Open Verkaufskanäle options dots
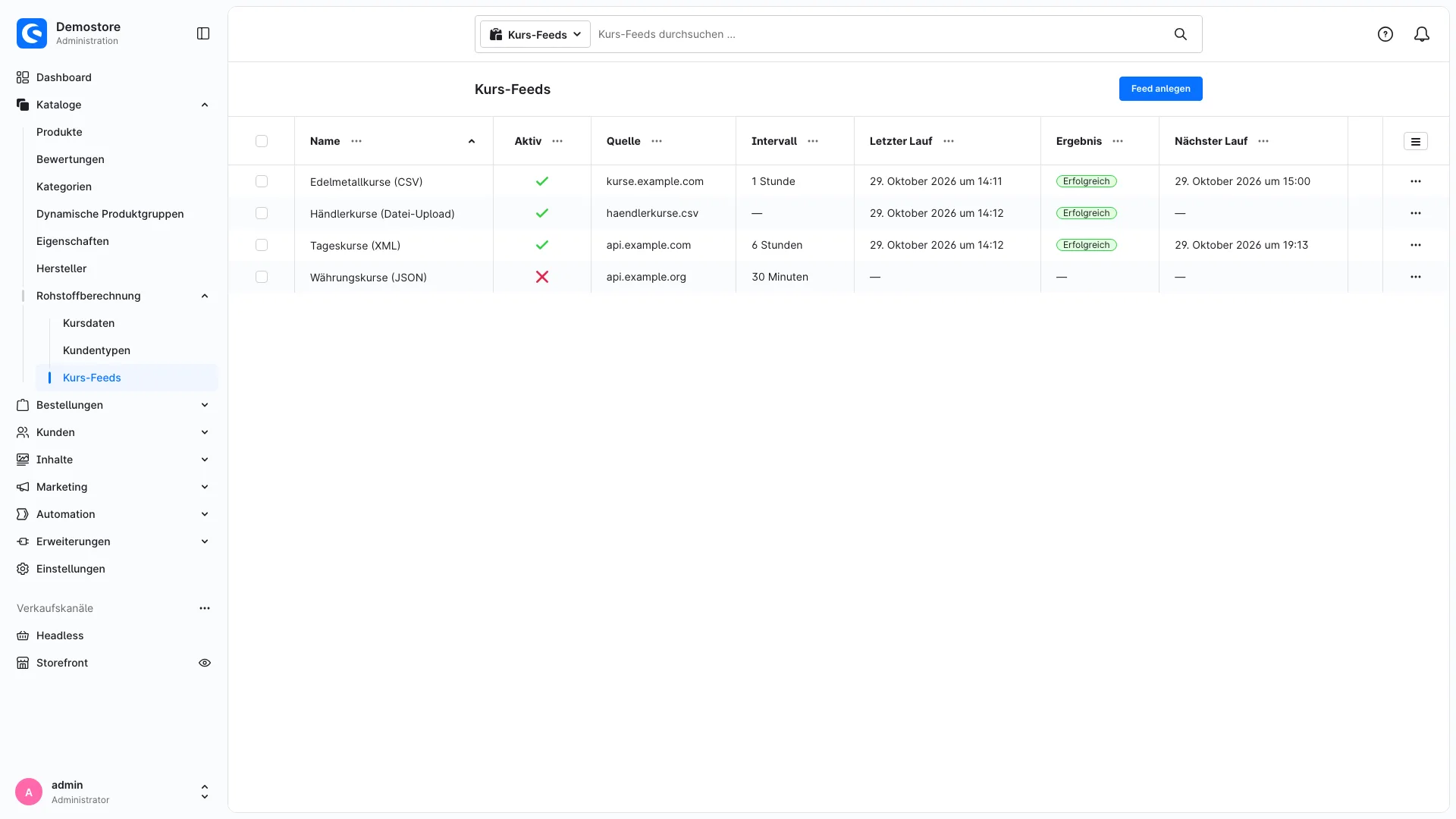This screenshot has width=1456, height=819. pos(205,608)
